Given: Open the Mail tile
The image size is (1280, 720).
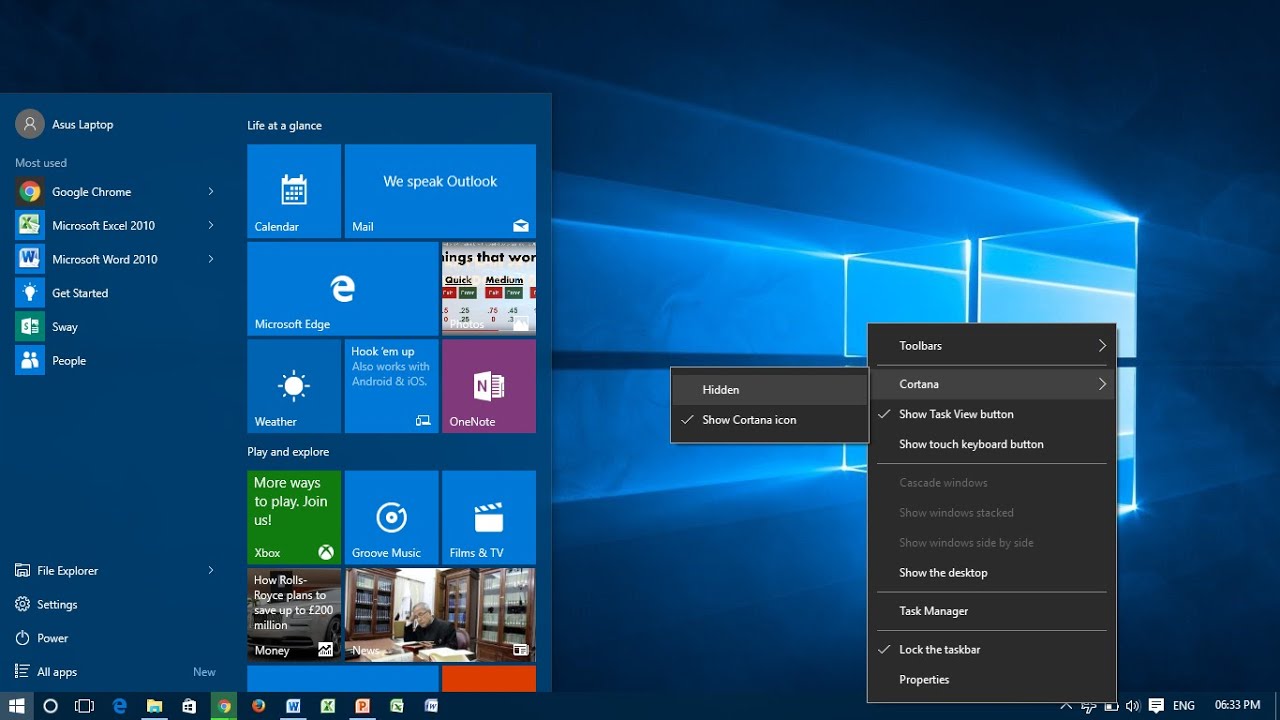Looking at the screenshot, I should 440,191.
